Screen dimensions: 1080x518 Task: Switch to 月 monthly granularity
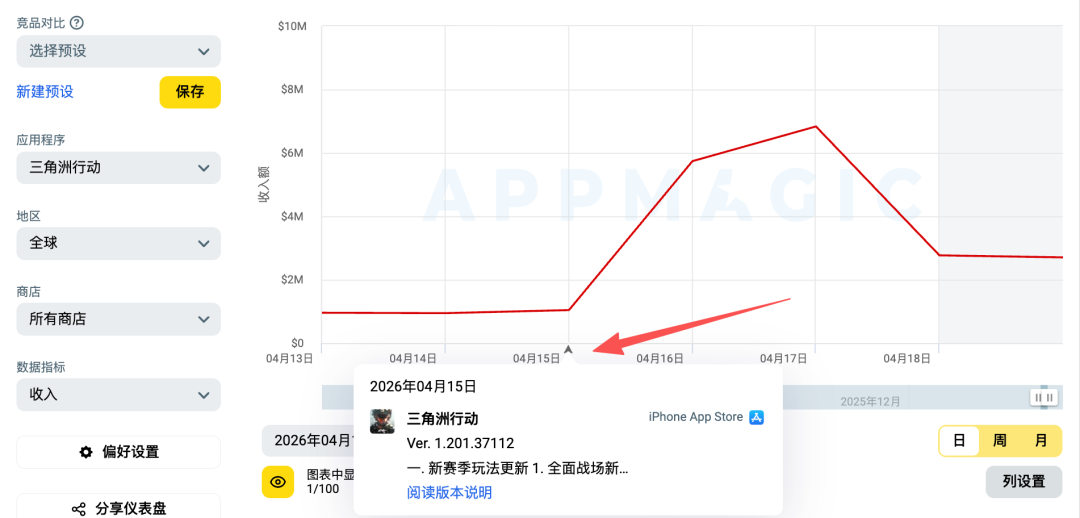(x=1041, y=441)
